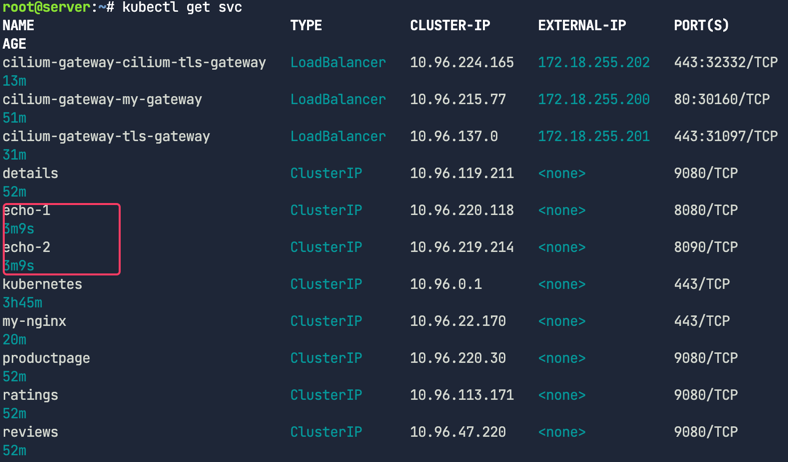This screenshot has width=788, height=462.
Task: Click the kubectl get svc command text
Action: point(182,7)
